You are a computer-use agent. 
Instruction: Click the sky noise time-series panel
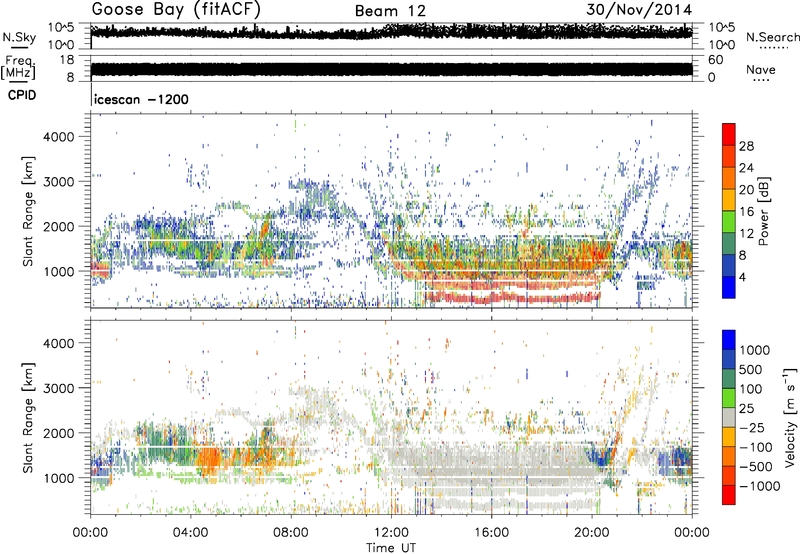[391, 36]
